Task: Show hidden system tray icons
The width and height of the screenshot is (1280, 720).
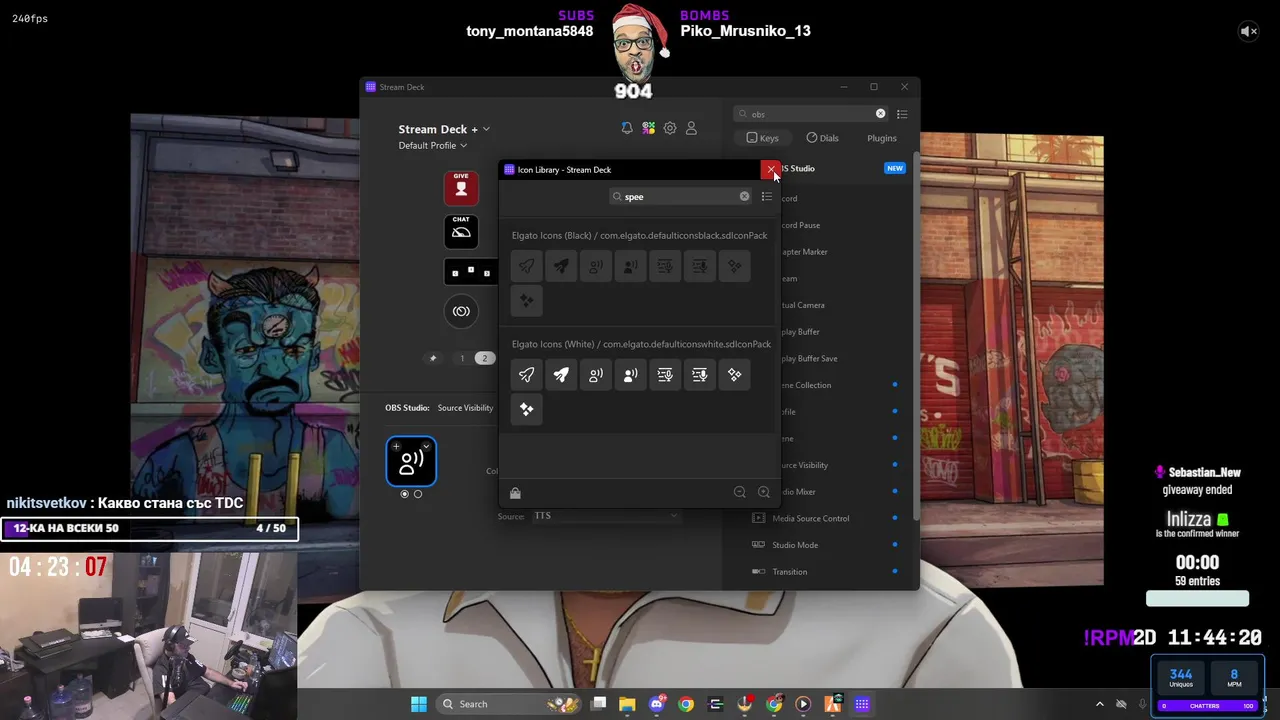Action: [x=1100, y=704]
